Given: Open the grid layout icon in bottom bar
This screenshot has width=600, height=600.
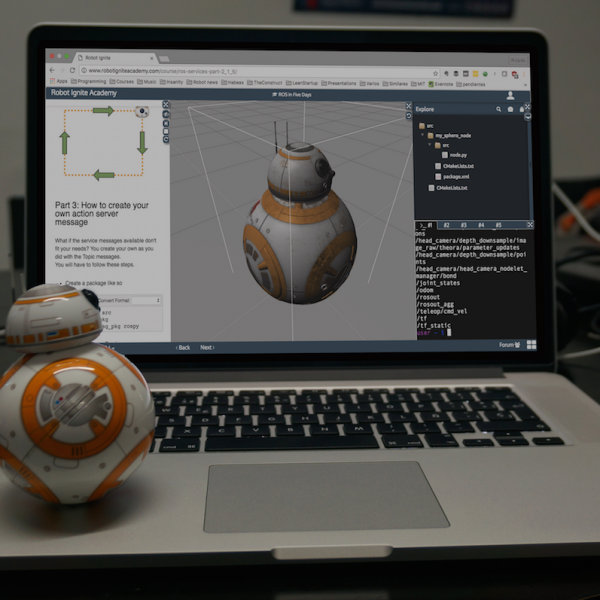Looking at the screenshot, I should click(x=531, y=345).
